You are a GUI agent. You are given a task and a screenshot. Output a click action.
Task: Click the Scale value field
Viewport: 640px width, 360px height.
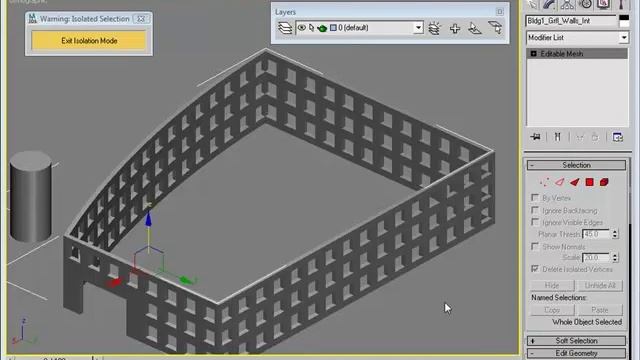point(596,258)
